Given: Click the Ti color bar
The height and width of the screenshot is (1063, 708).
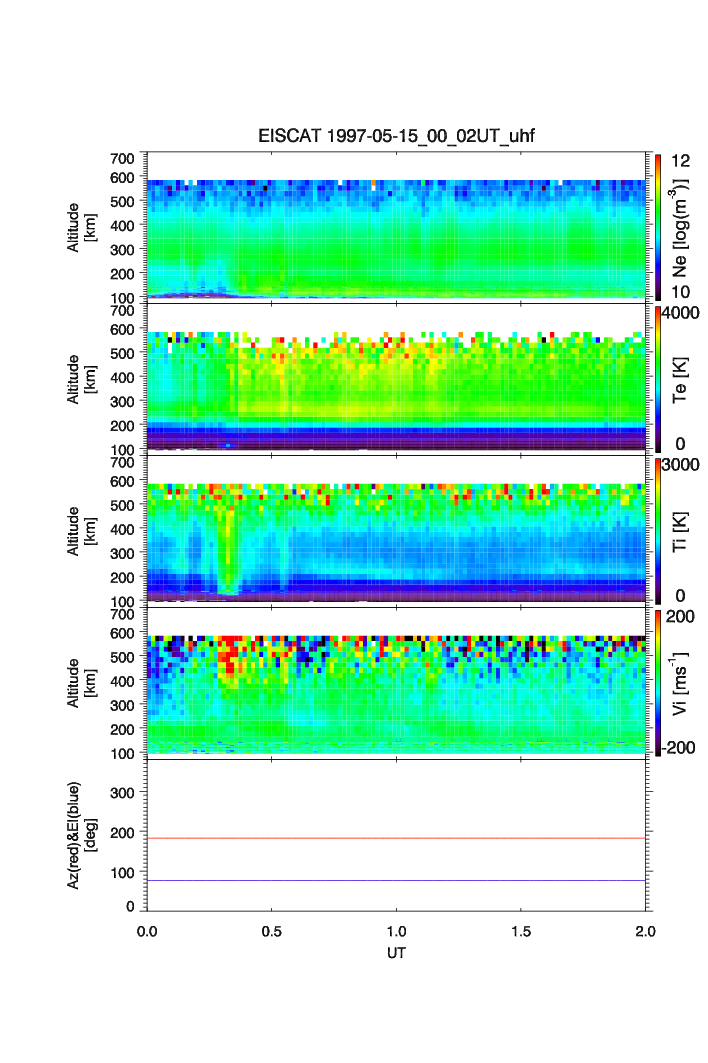Looking at the screenshot, I should coord(658,531).
